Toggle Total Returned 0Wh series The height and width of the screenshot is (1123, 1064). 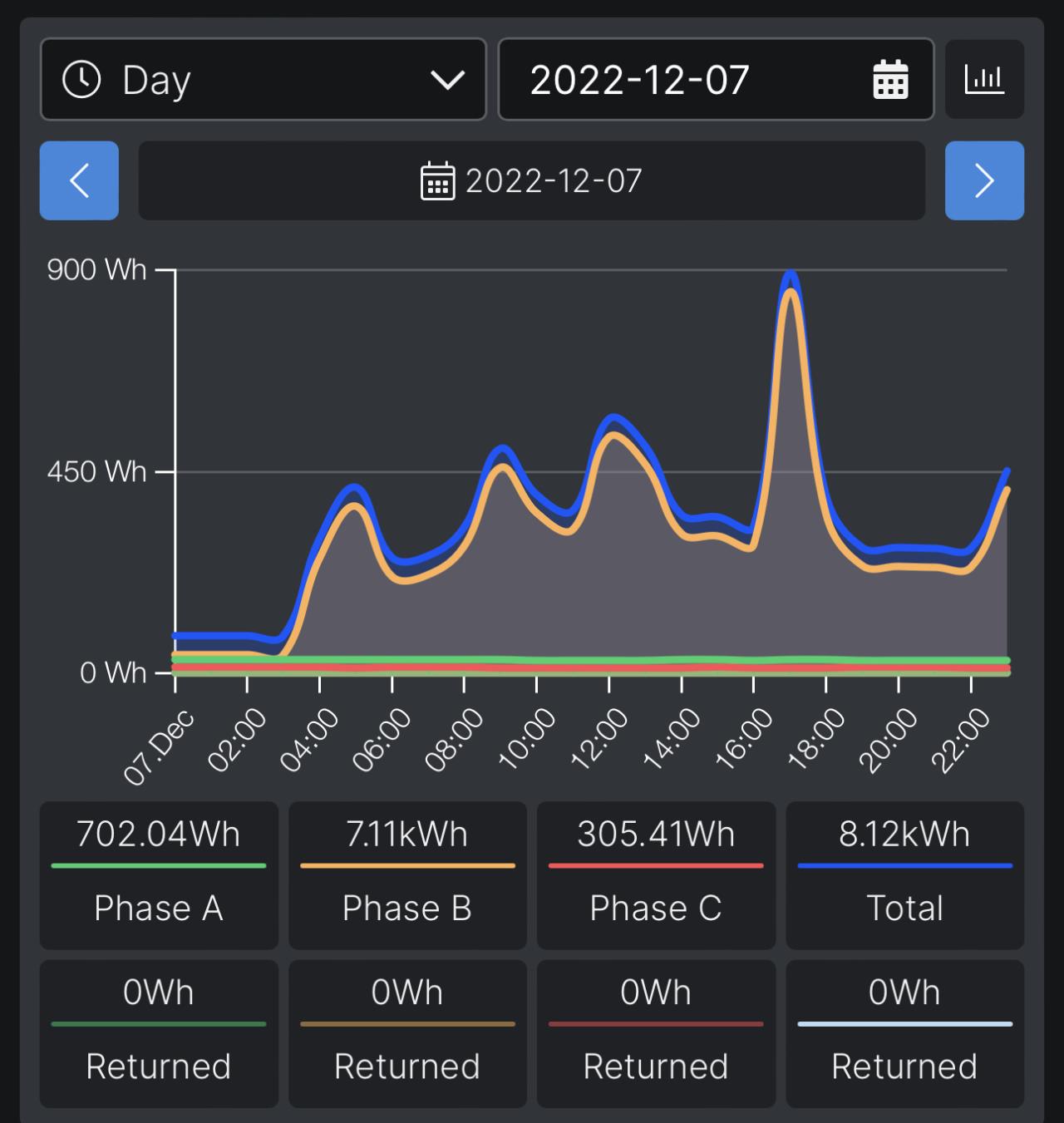coord(904,1033)
